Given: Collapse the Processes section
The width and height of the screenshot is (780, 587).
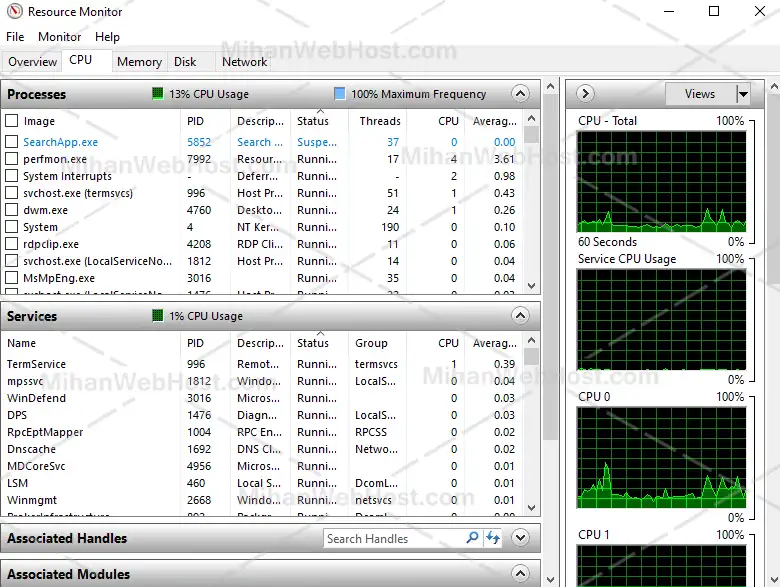Looking at the screenshot, I should [519, 94].
